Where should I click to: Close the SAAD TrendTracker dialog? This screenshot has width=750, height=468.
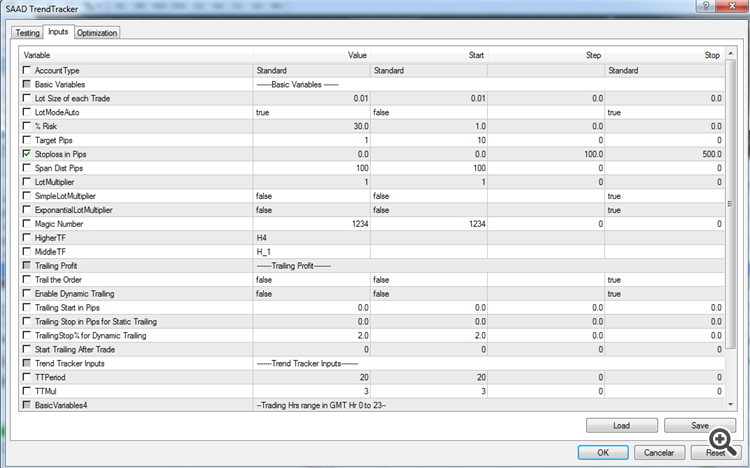[732, 6]
